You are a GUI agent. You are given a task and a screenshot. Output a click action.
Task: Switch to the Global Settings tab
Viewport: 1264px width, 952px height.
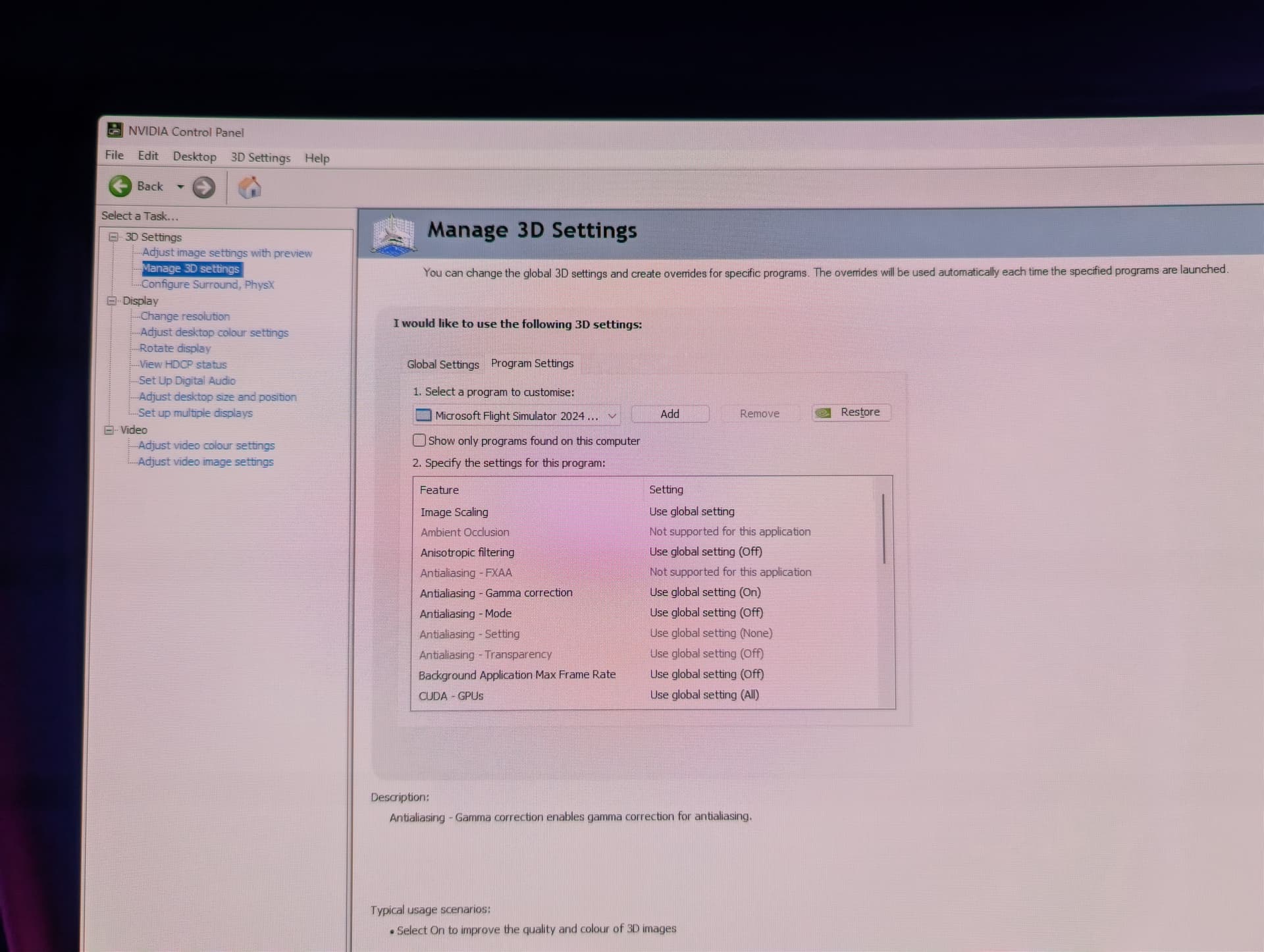coord(442,365)
